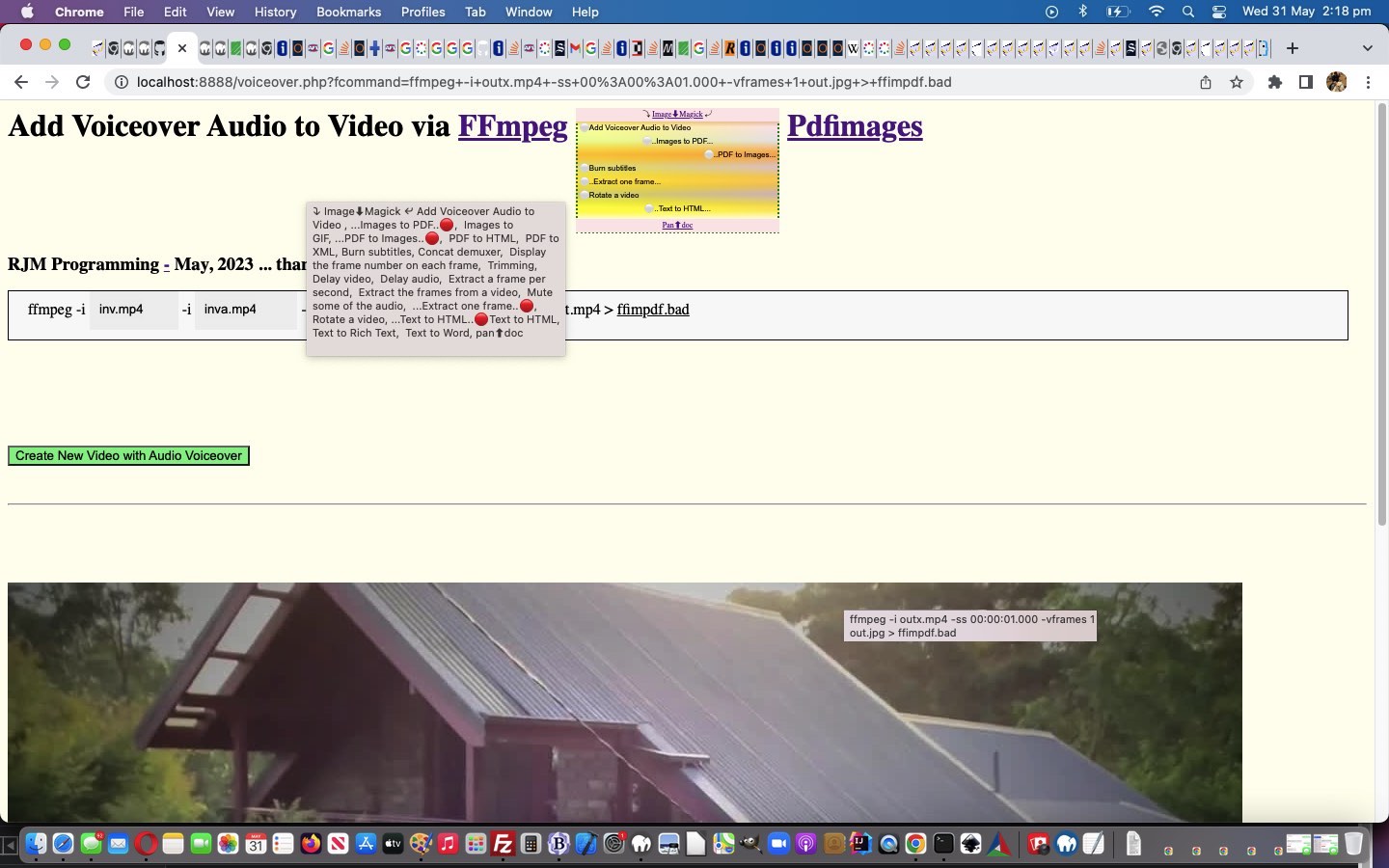Open Music app from the Dock
1389x868 pixels.
tap(448, 844)
